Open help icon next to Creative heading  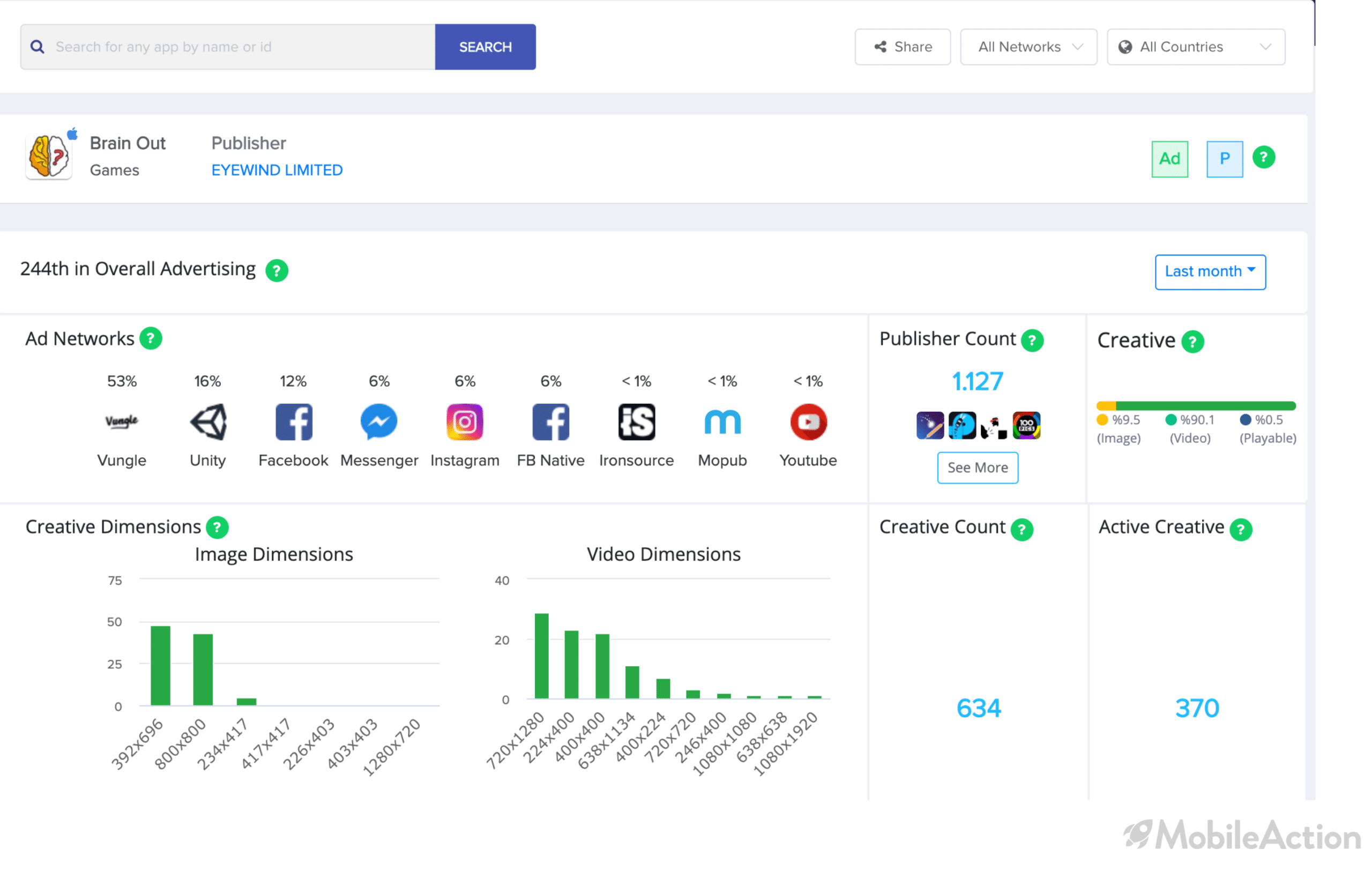pos(1193,342)
